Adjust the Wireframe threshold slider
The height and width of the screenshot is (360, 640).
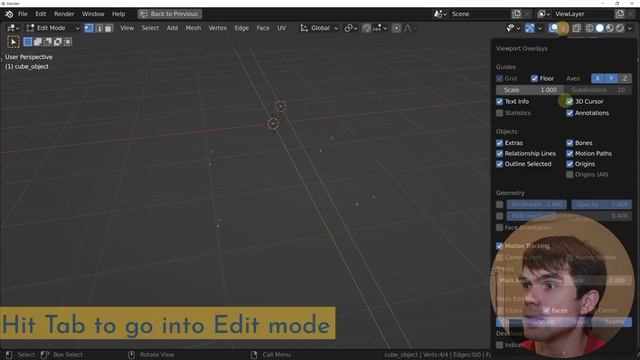coord(536,204)
